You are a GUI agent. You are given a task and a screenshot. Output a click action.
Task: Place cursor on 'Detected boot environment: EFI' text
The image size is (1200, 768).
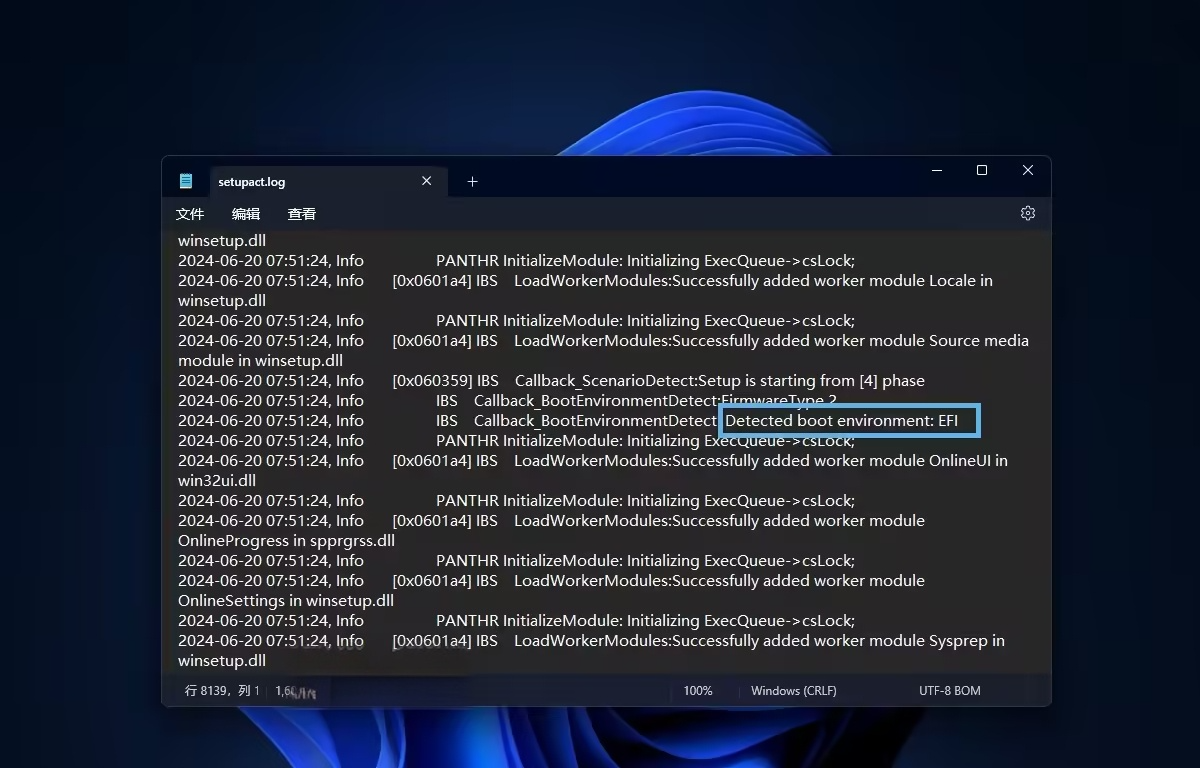tap(840, 421)
